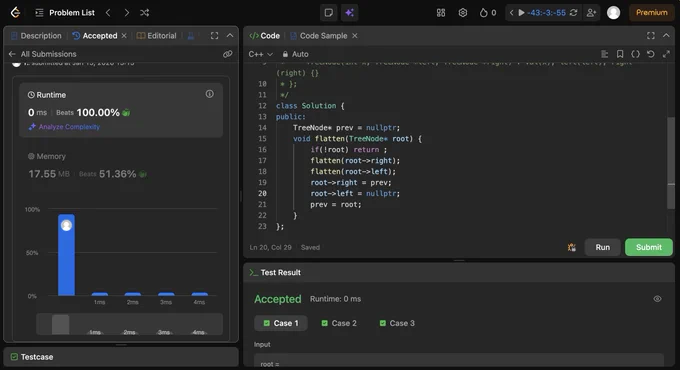Click Analyze Complexity link
Image resolution: width=680 pixels, height=370 pixels.
pyautogui.click(x=65, y=127)
